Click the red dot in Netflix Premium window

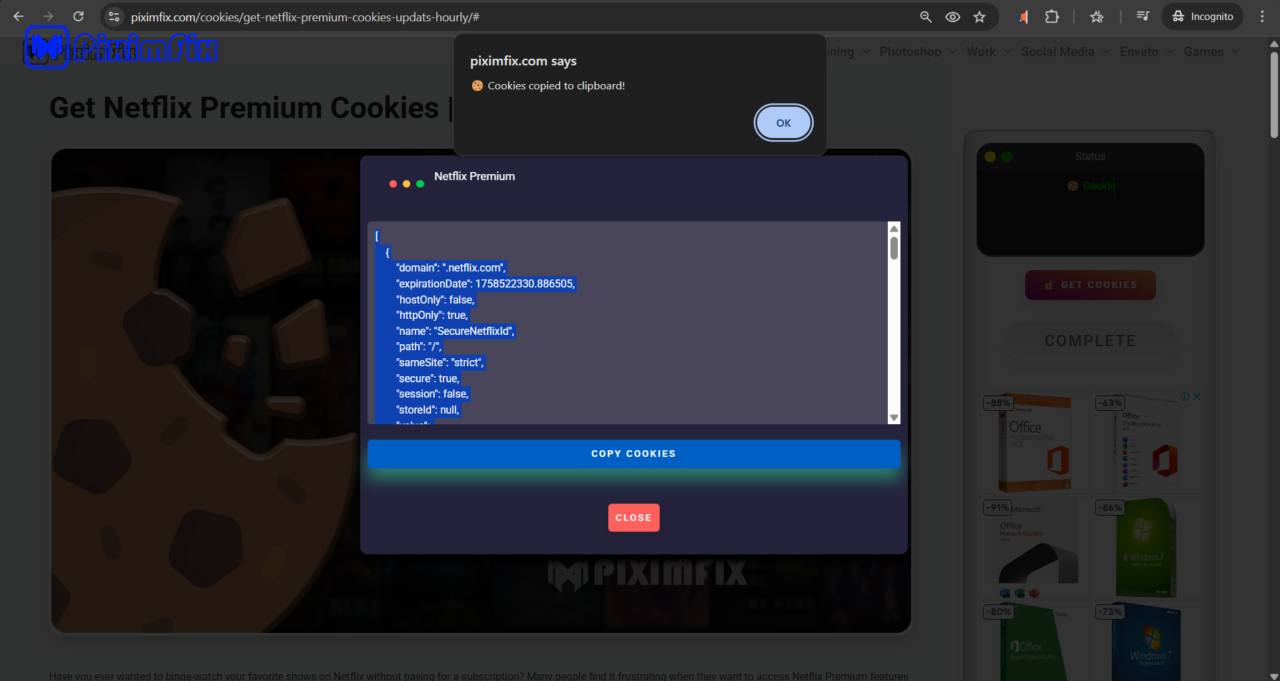[x=393, y=184]
